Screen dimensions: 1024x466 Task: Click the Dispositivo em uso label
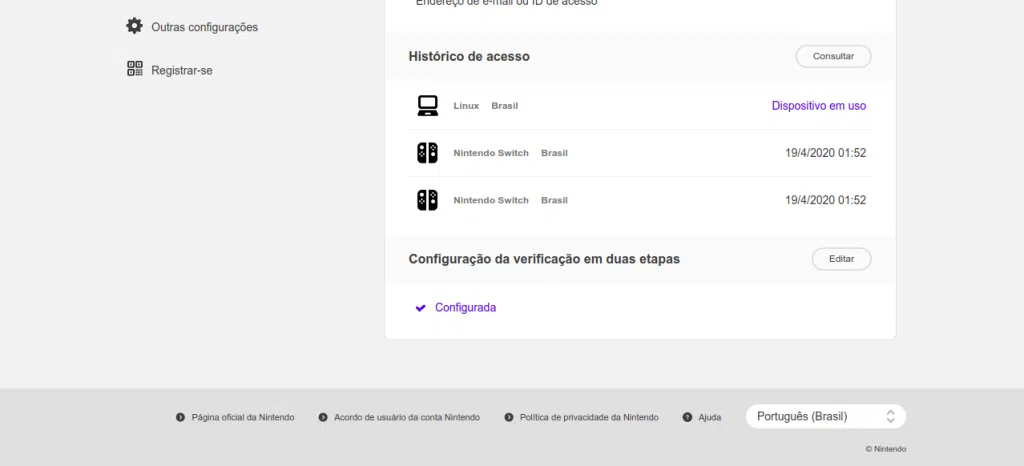click(819, 106)
